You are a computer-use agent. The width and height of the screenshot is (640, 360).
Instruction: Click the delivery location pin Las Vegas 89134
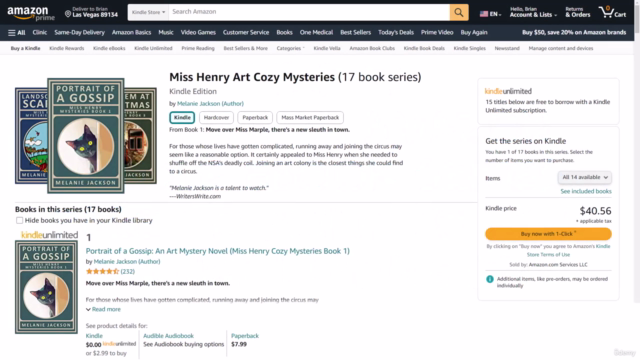pos(91,12)
